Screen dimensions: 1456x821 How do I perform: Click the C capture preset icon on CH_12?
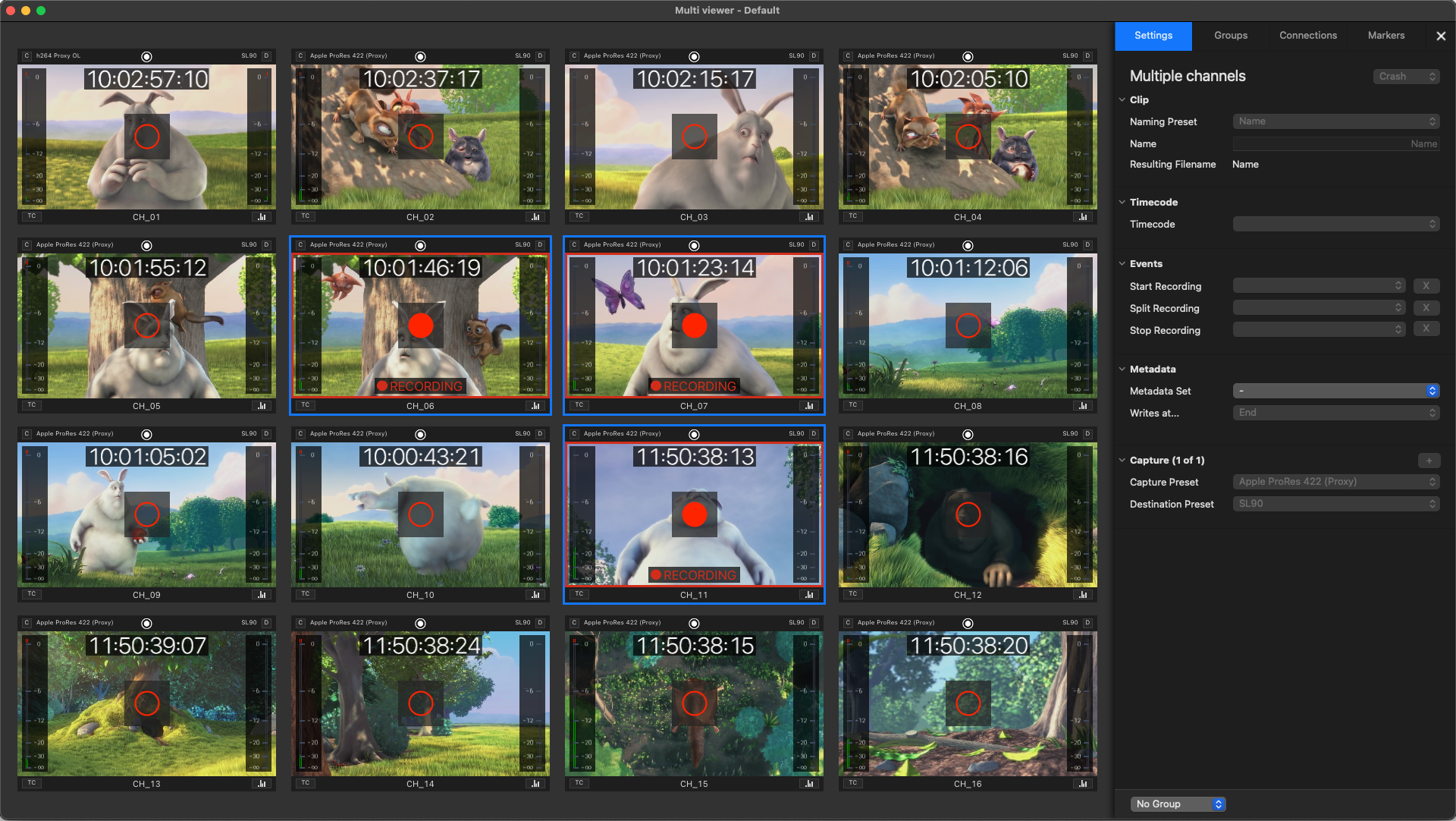(848, 434)
